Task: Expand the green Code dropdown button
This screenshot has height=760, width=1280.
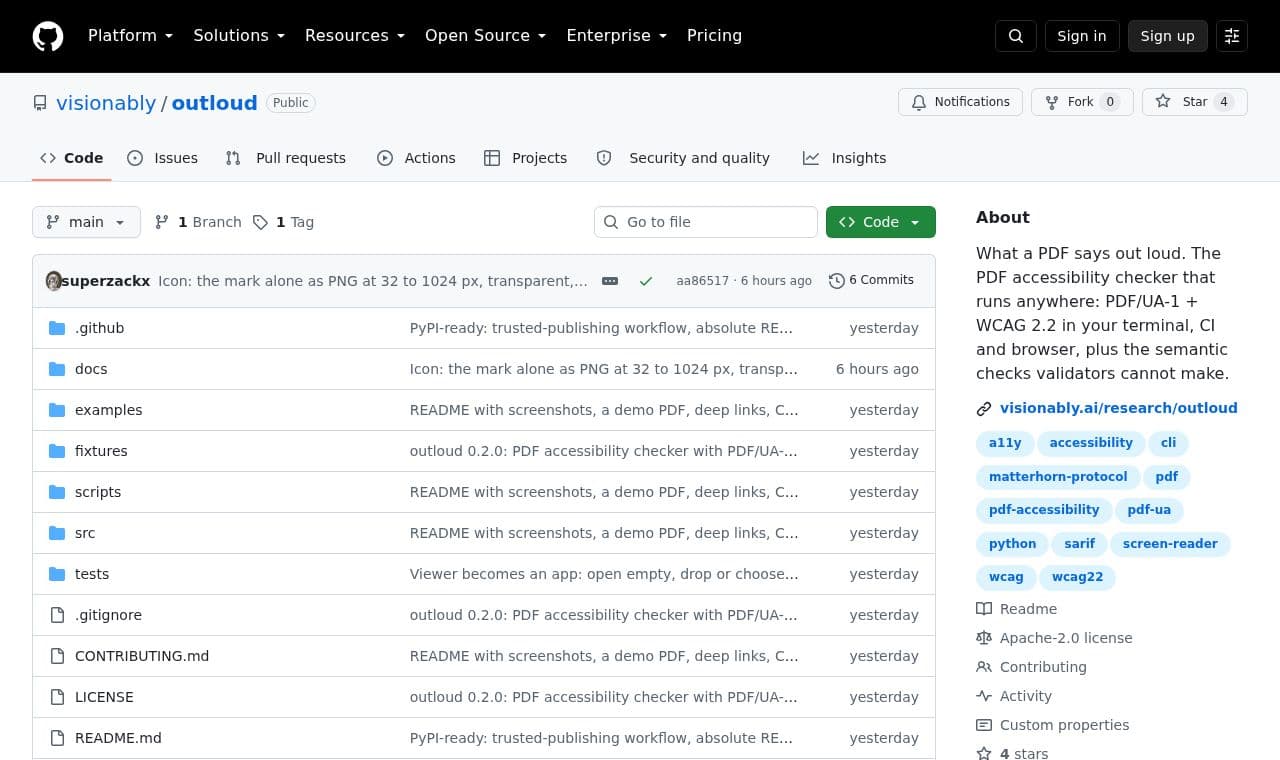Action: coord(881,222)
